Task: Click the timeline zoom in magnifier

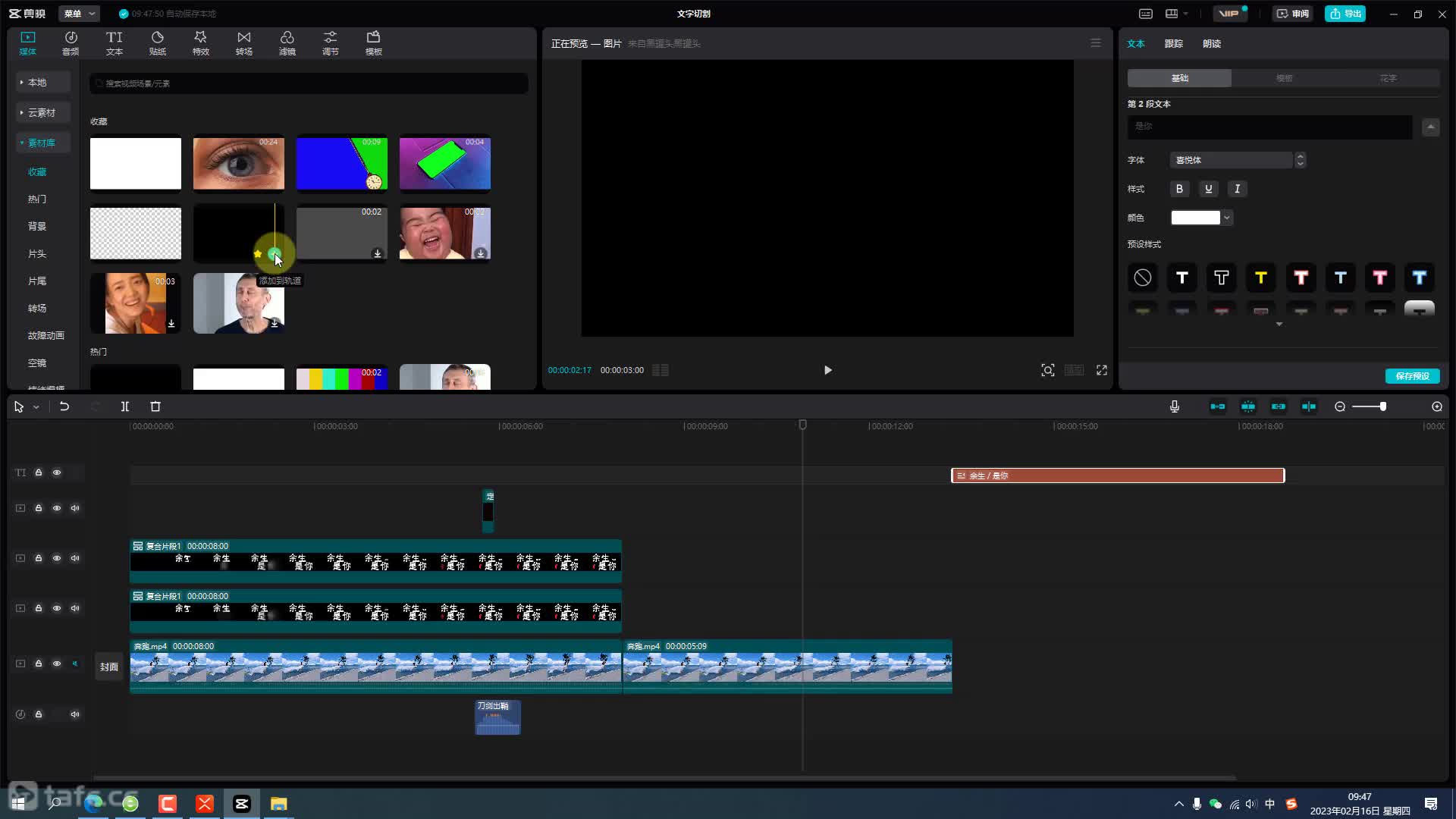Action: 1437,406
